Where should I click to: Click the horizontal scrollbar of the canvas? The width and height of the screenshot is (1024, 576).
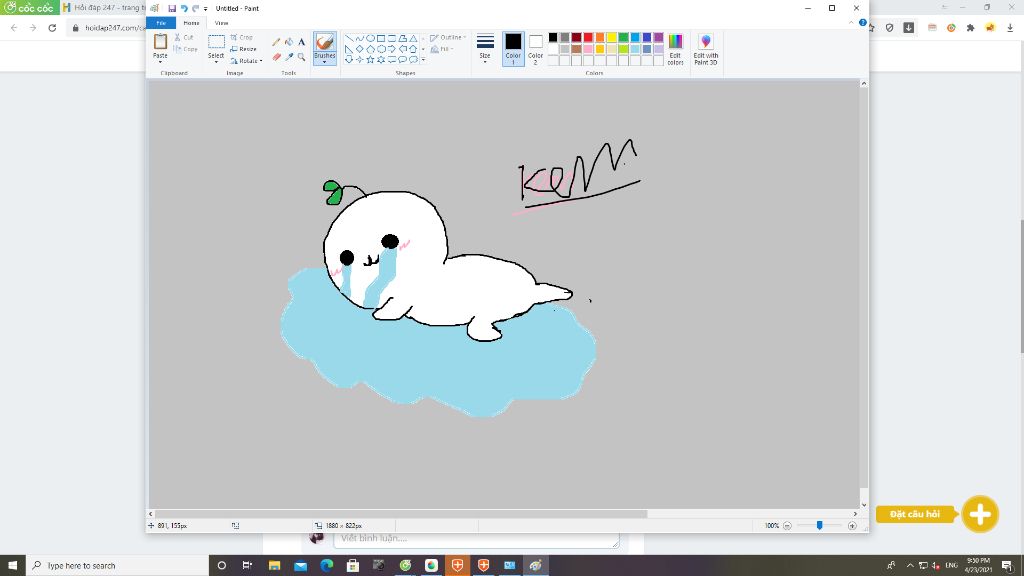(401, 514)
